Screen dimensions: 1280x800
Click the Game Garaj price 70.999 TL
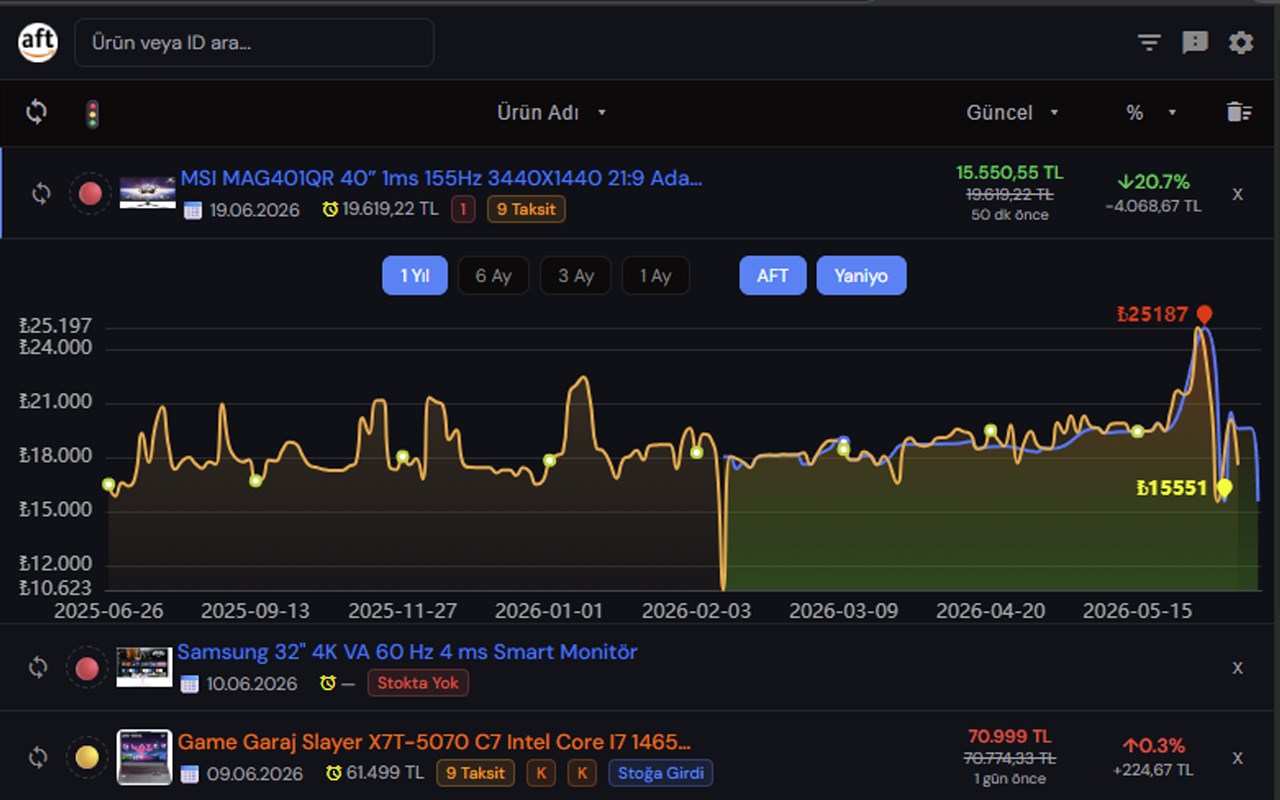(1009, 737)
